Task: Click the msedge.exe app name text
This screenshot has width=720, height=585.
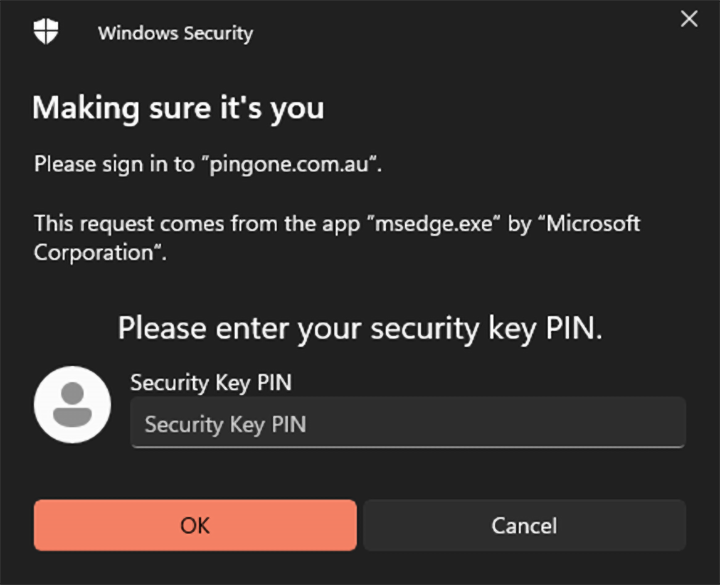Action: click(x=435, y=223)
